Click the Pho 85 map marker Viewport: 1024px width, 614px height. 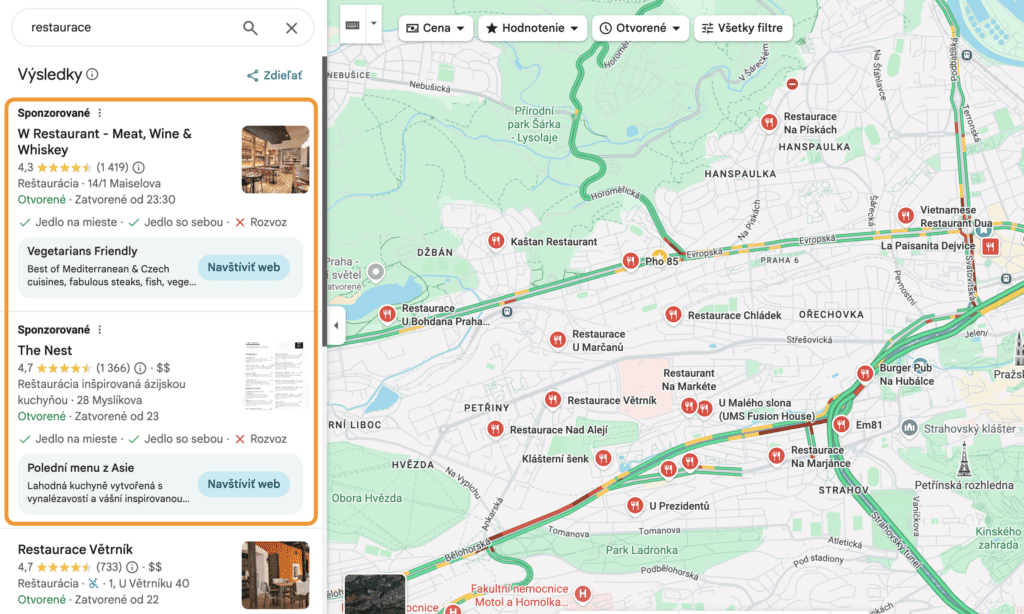(630, 260)
